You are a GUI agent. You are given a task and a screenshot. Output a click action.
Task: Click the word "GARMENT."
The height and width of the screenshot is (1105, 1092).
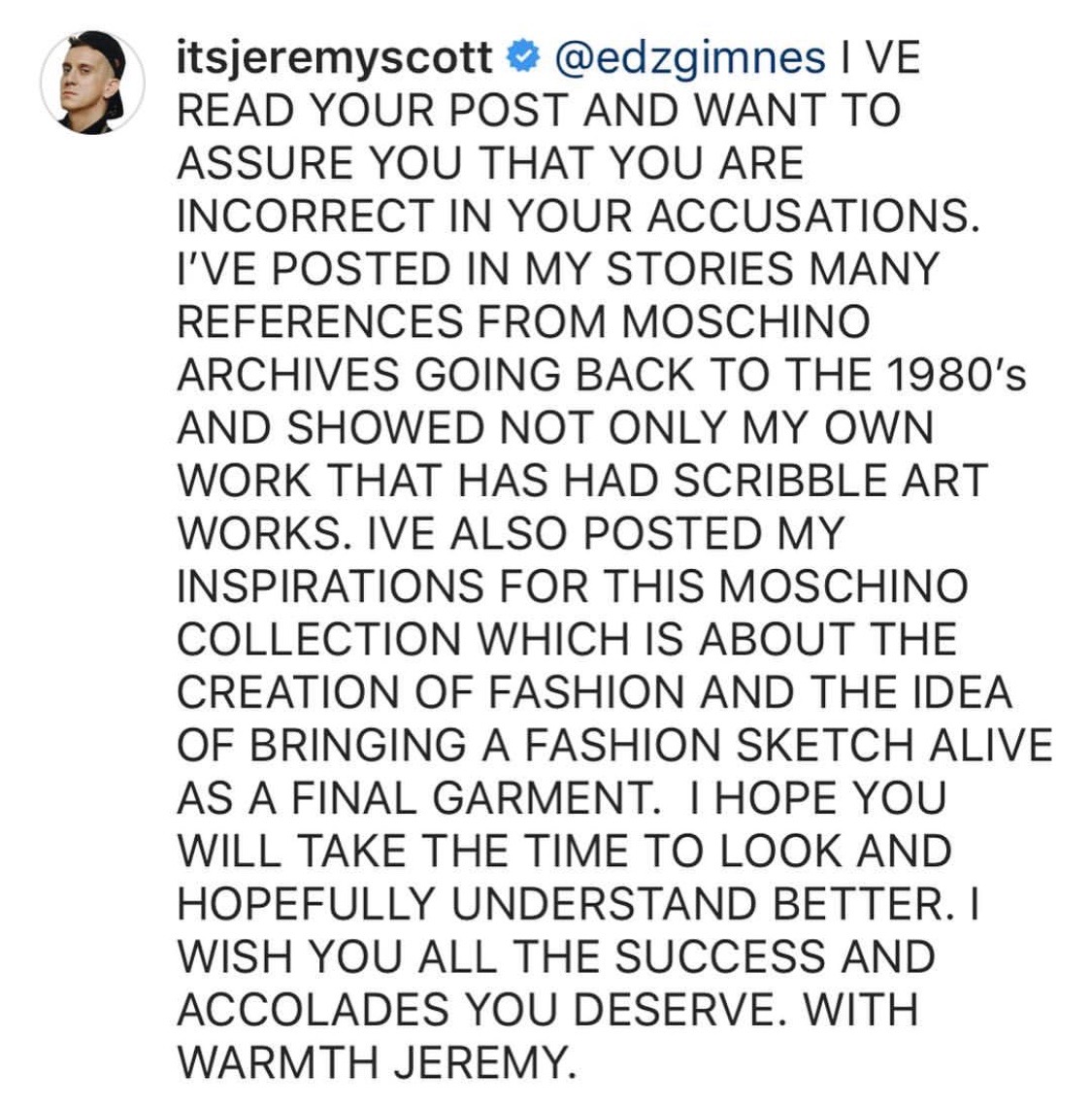pyautogui.click(x=546, y=798)
